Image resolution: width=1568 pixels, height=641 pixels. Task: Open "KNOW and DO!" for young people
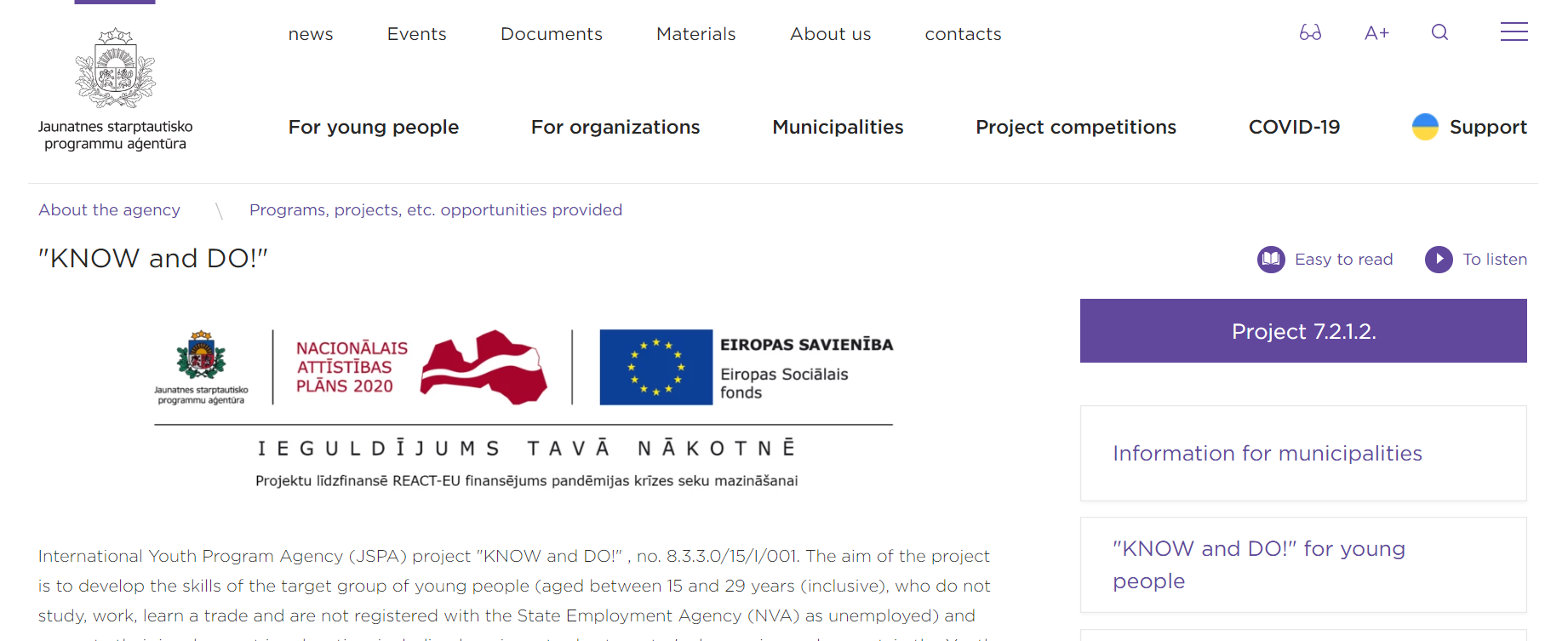click(1303, 564)
